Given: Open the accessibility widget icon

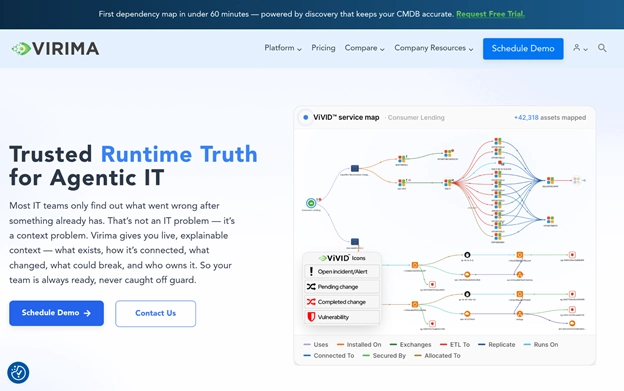Looking at the screenshot, I should 18,373.
